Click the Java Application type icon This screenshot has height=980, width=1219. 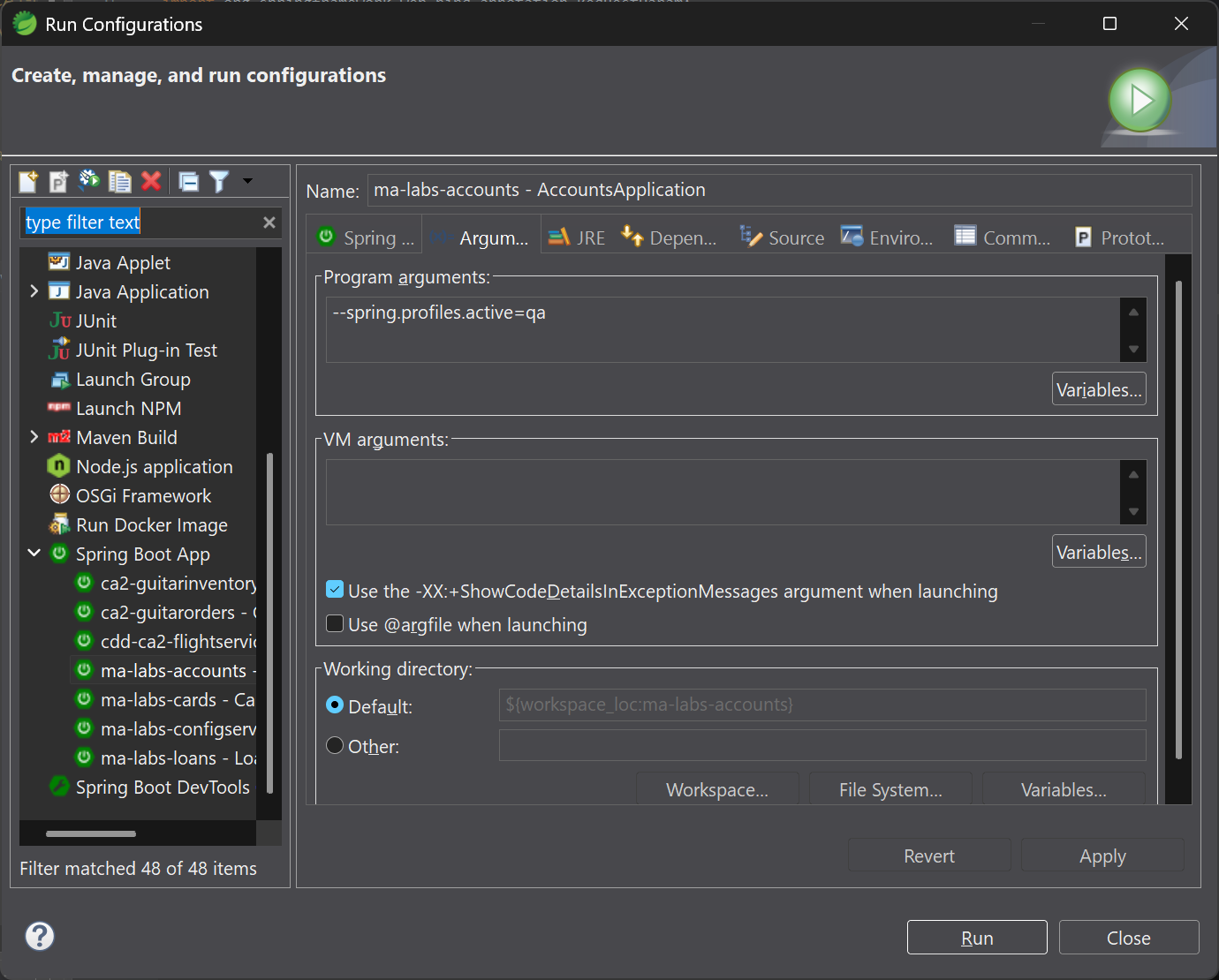59,291
